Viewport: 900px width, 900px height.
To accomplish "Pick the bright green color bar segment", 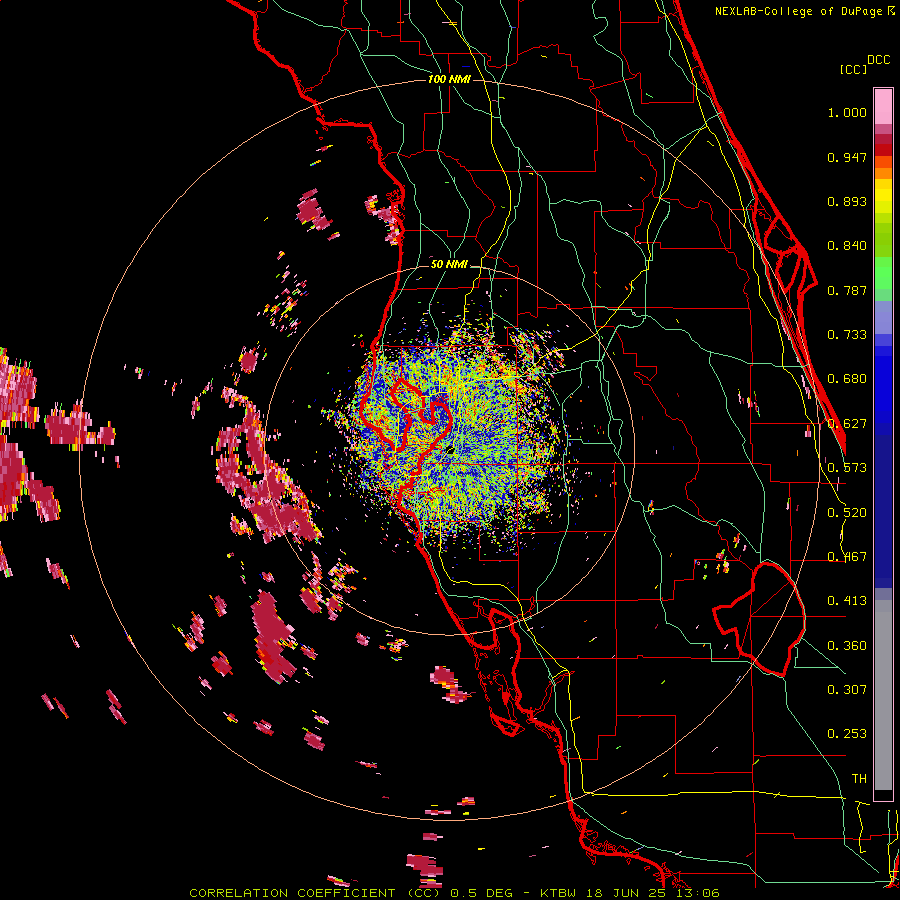I will tap(883, 273).
